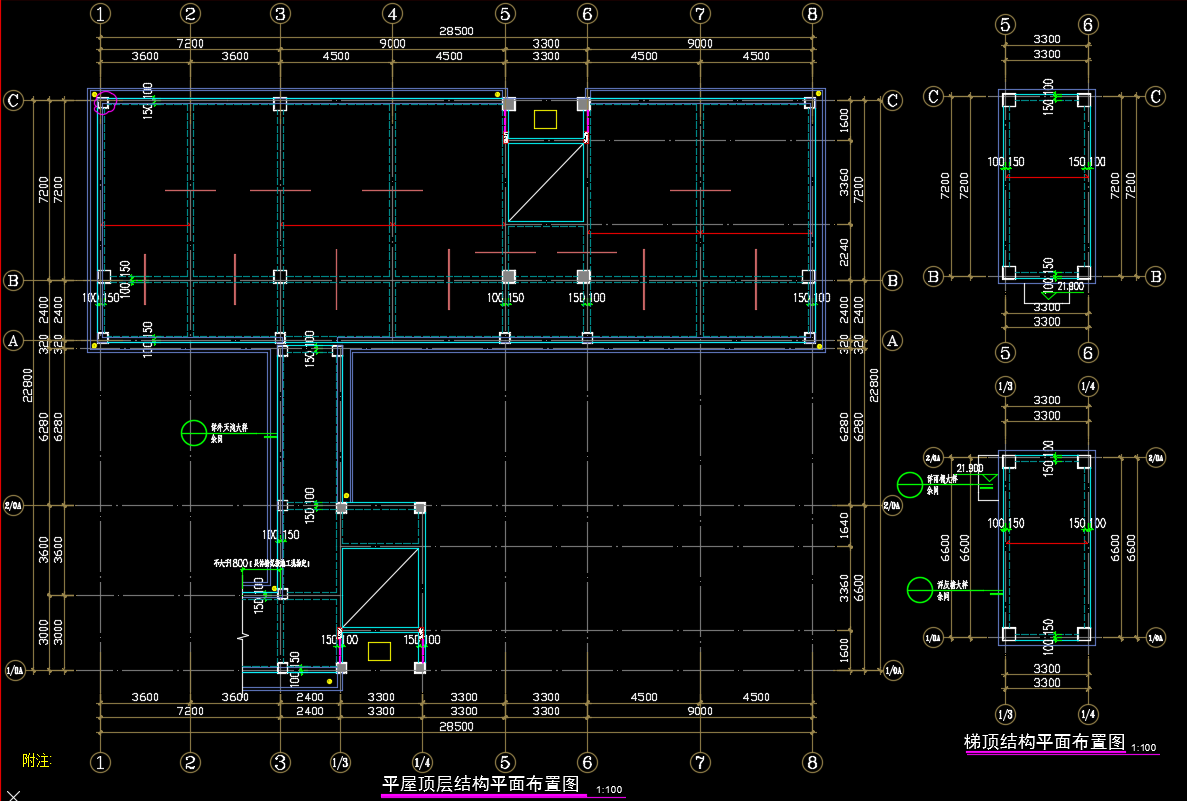Image resolution: width=1187 pixels, height=801 pixels.
Task: Select the gray column at grid B-6
Action: click(584, 276)
